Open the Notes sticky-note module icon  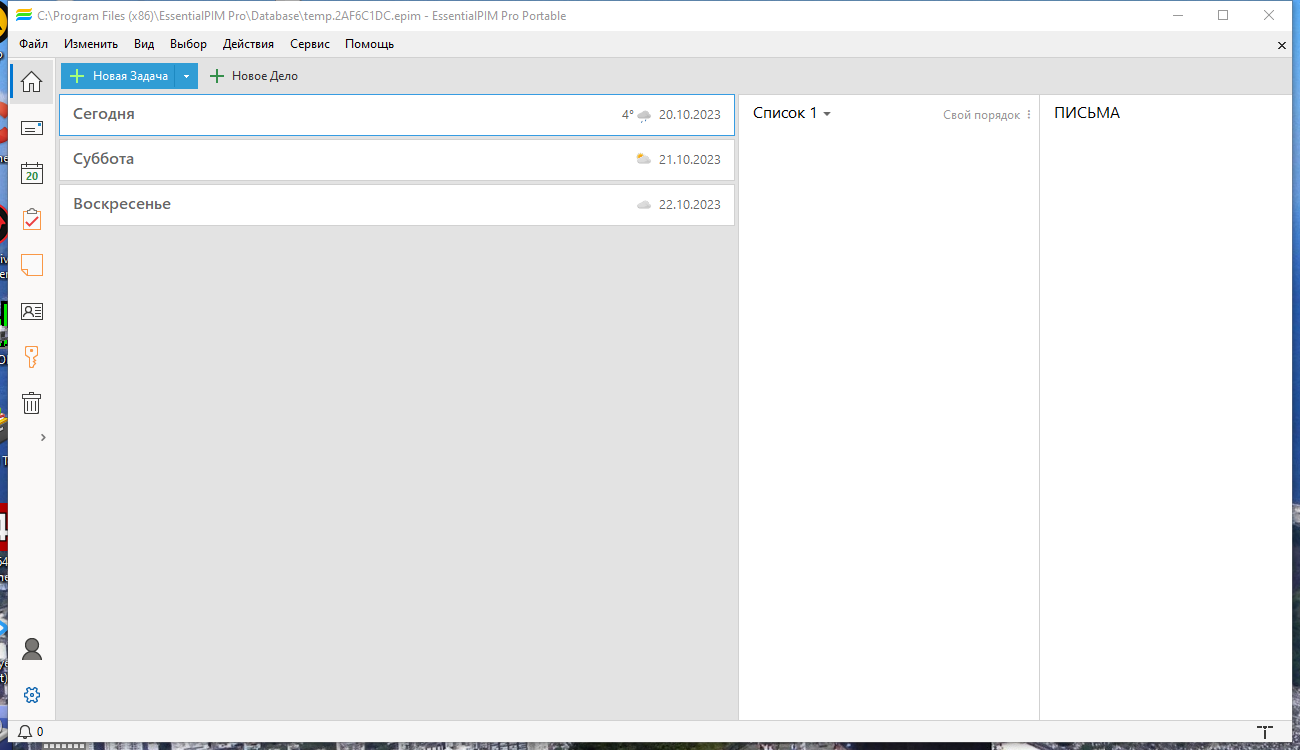pyautogui.click(x=31, y=265)
